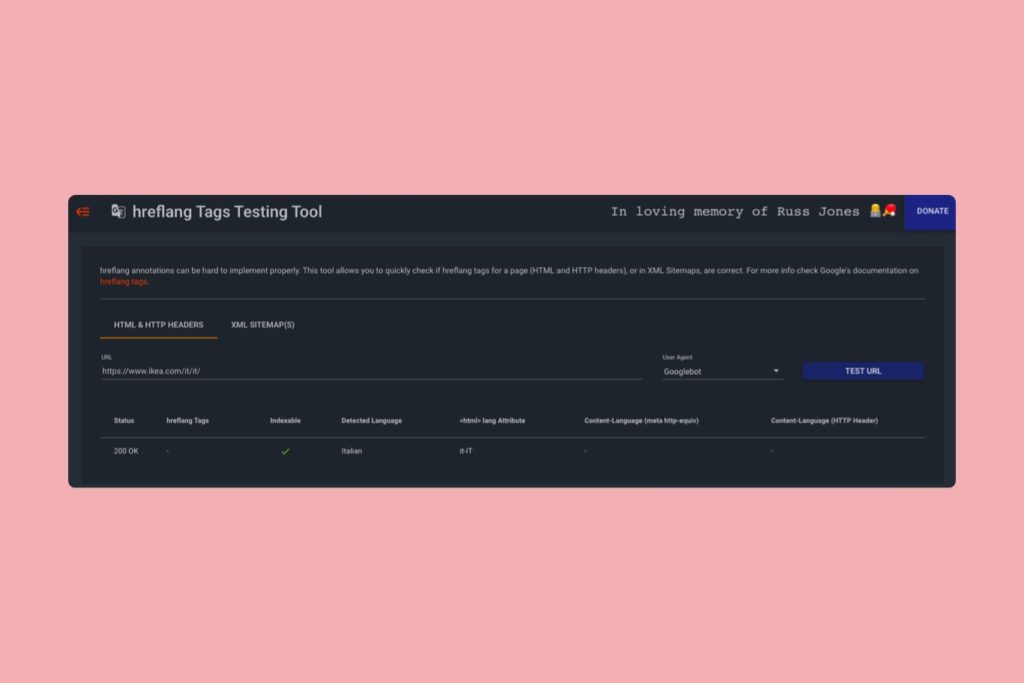Screen dimensions: 1024x683
Task: Click the Indexable column header
Action: point(285,421)
